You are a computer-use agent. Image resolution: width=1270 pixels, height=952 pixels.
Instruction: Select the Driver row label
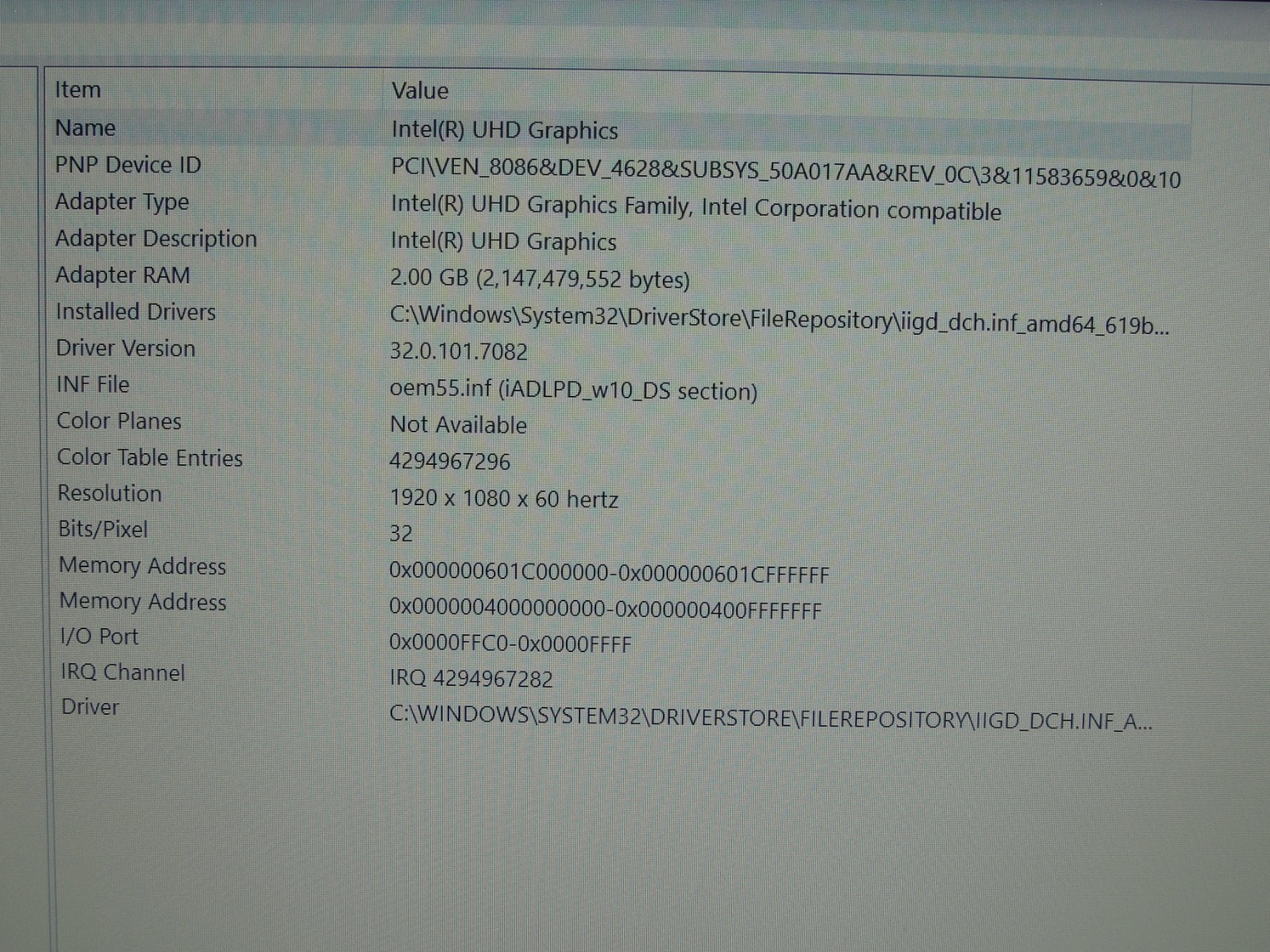coord(90,707)
